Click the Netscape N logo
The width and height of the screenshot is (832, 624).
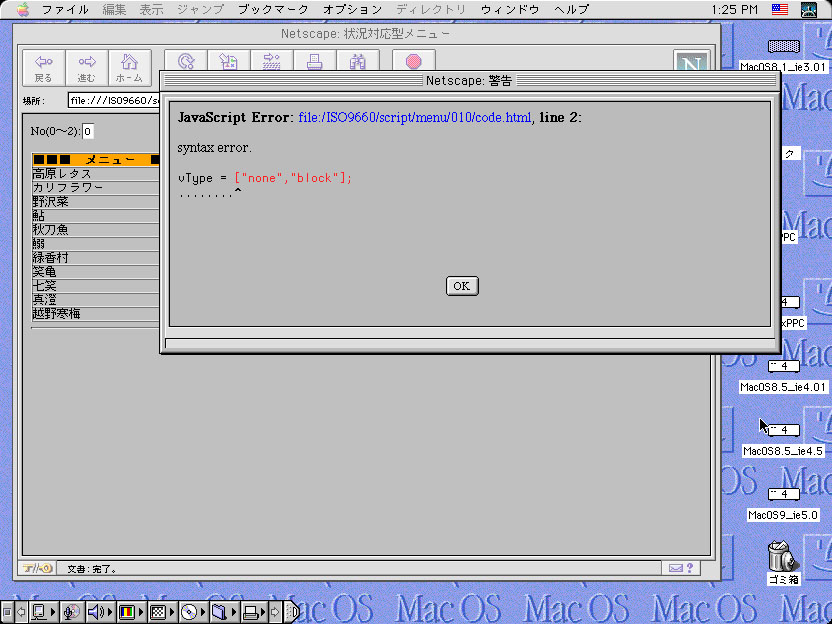692,62
